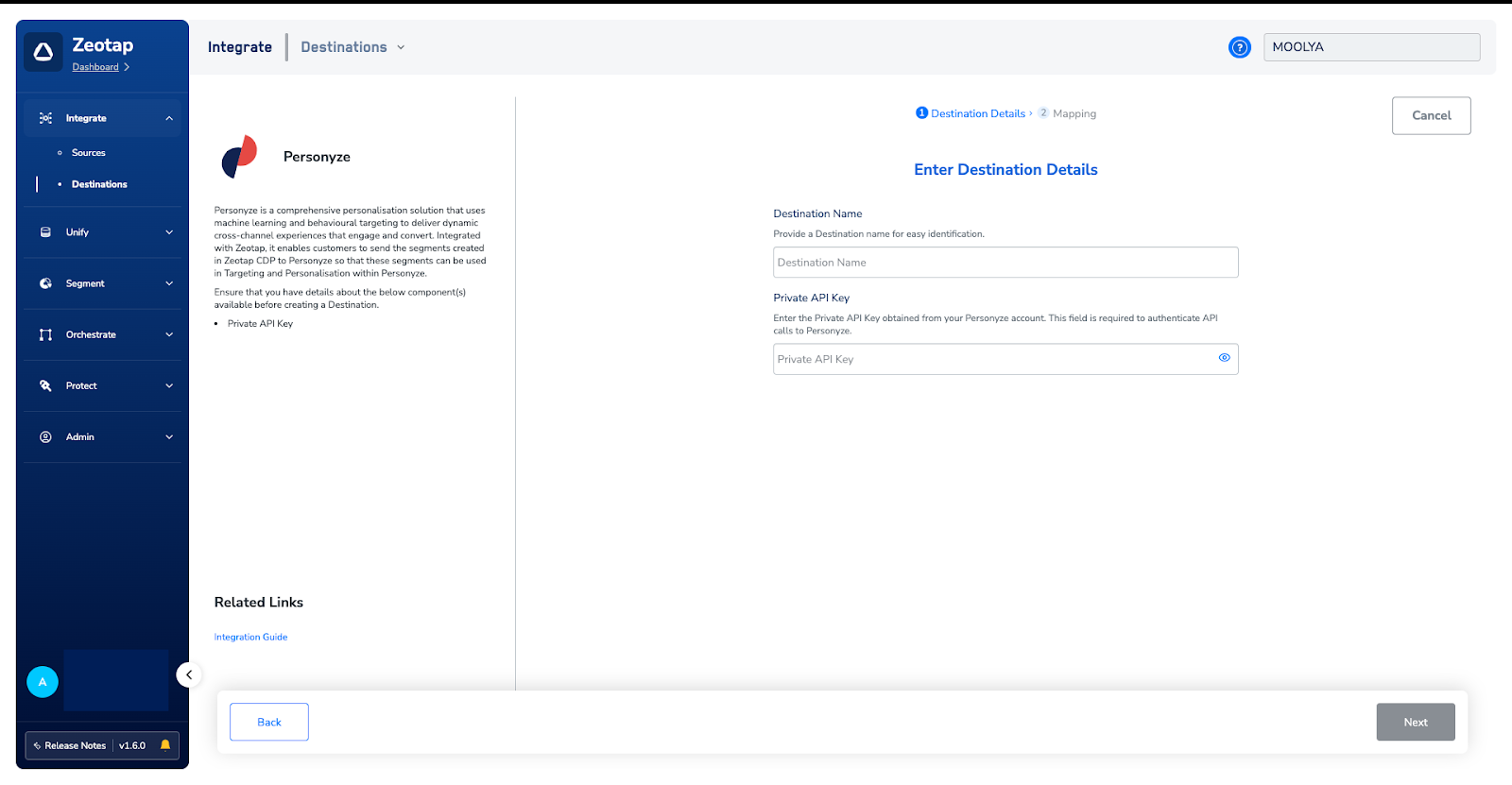This screenshot has height=785, width=1512.
Task: Expand the Protect menu chevron
Action: coord(169,385)
